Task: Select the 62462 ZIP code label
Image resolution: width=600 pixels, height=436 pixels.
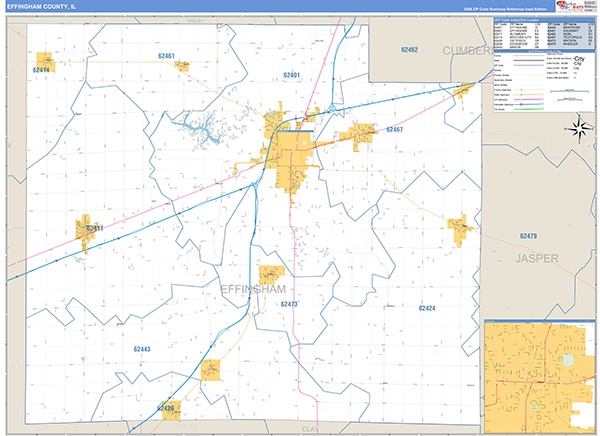Action: [409, 49]
